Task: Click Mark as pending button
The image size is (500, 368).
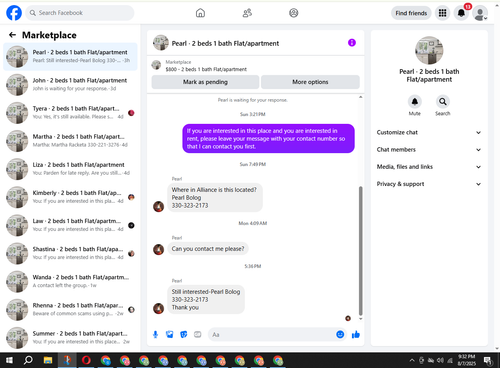Action: pos(205,82)
